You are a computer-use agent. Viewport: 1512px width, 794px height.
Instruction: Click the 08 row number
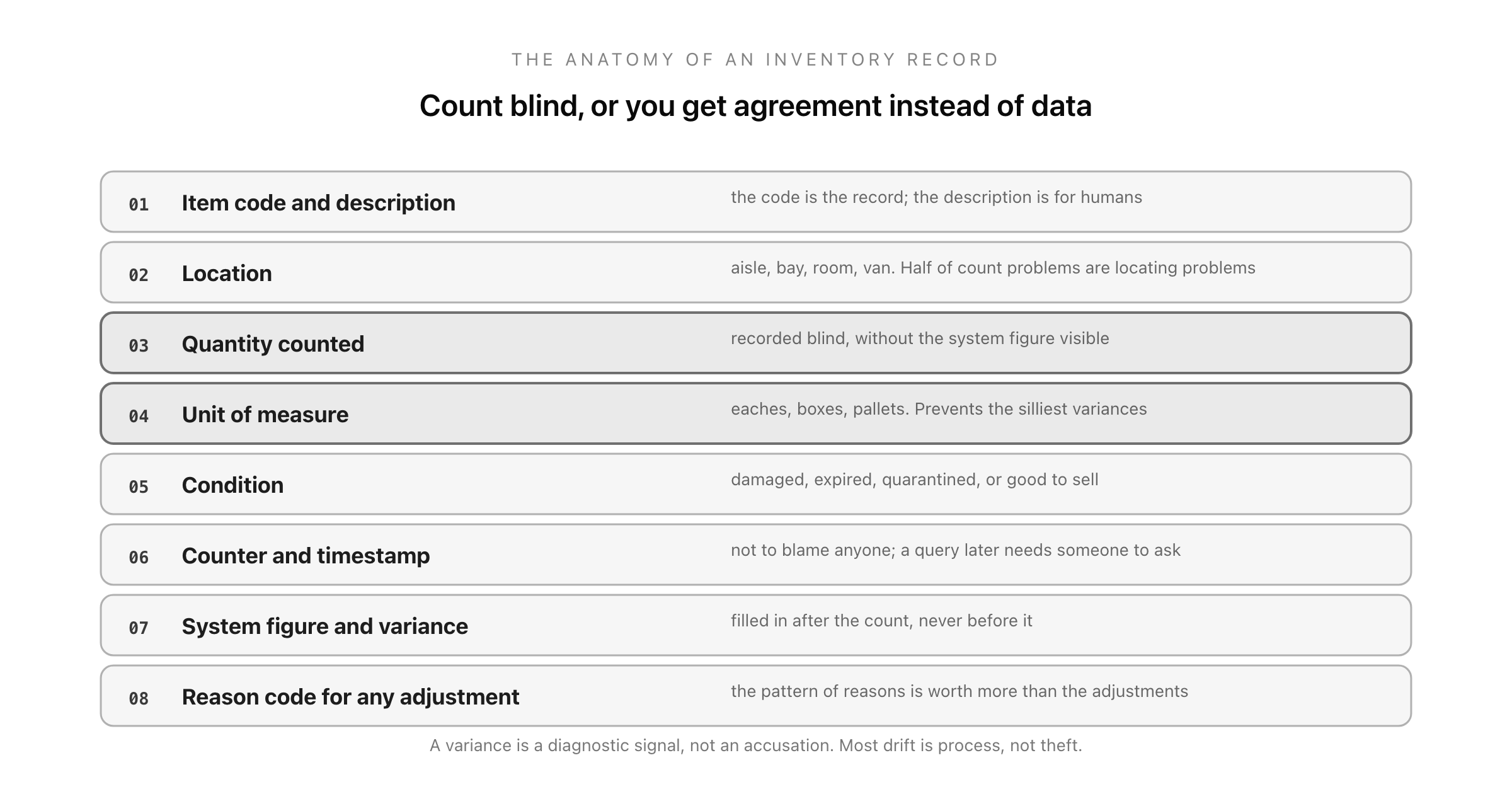coord(139,698)
